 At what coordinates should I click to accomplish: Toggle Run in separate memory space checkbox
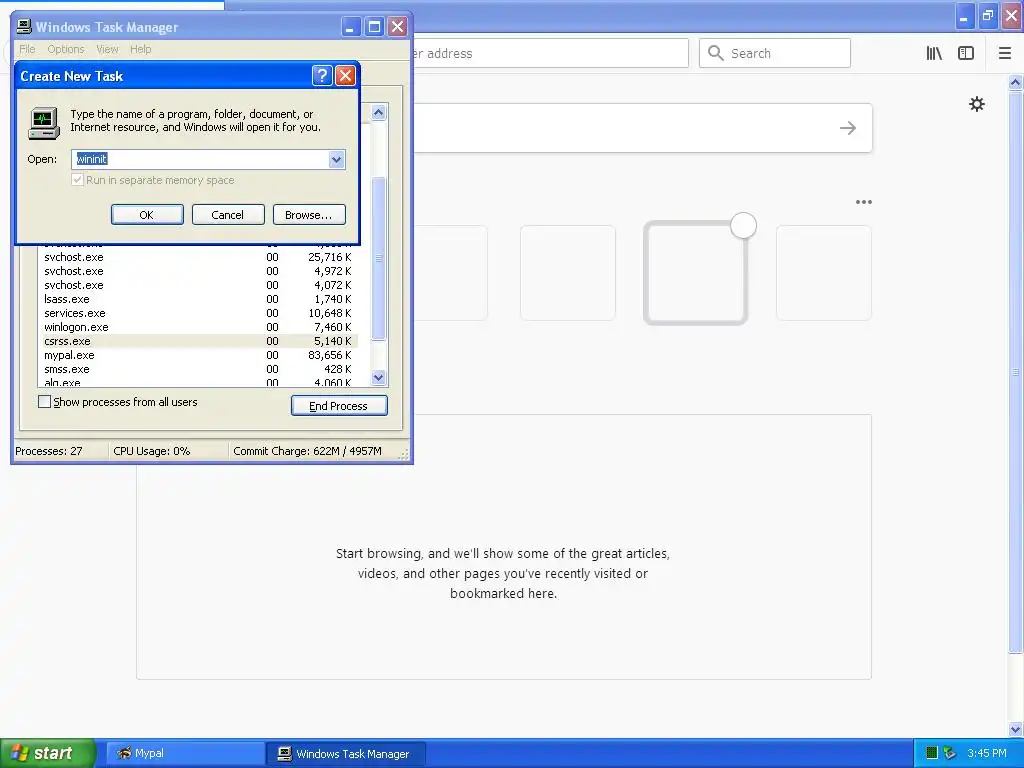click(77, 180)
